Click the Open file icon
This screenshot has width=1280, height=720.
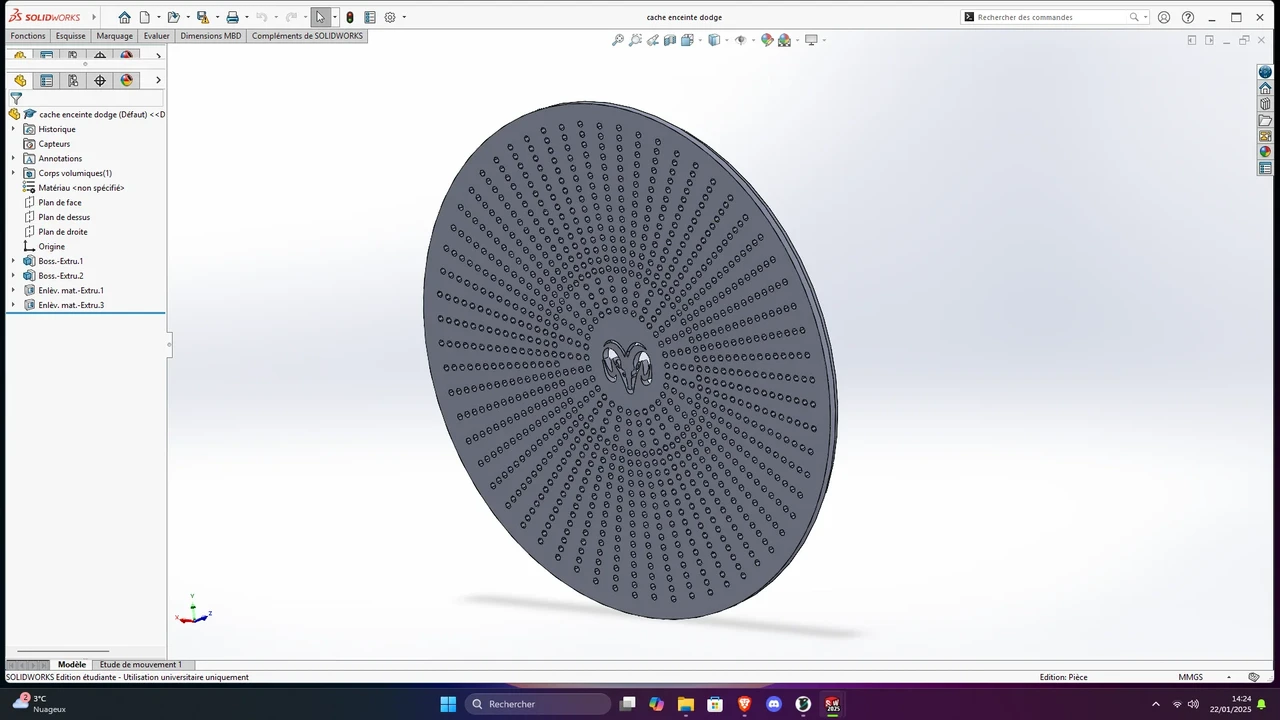tap(173, 17)
